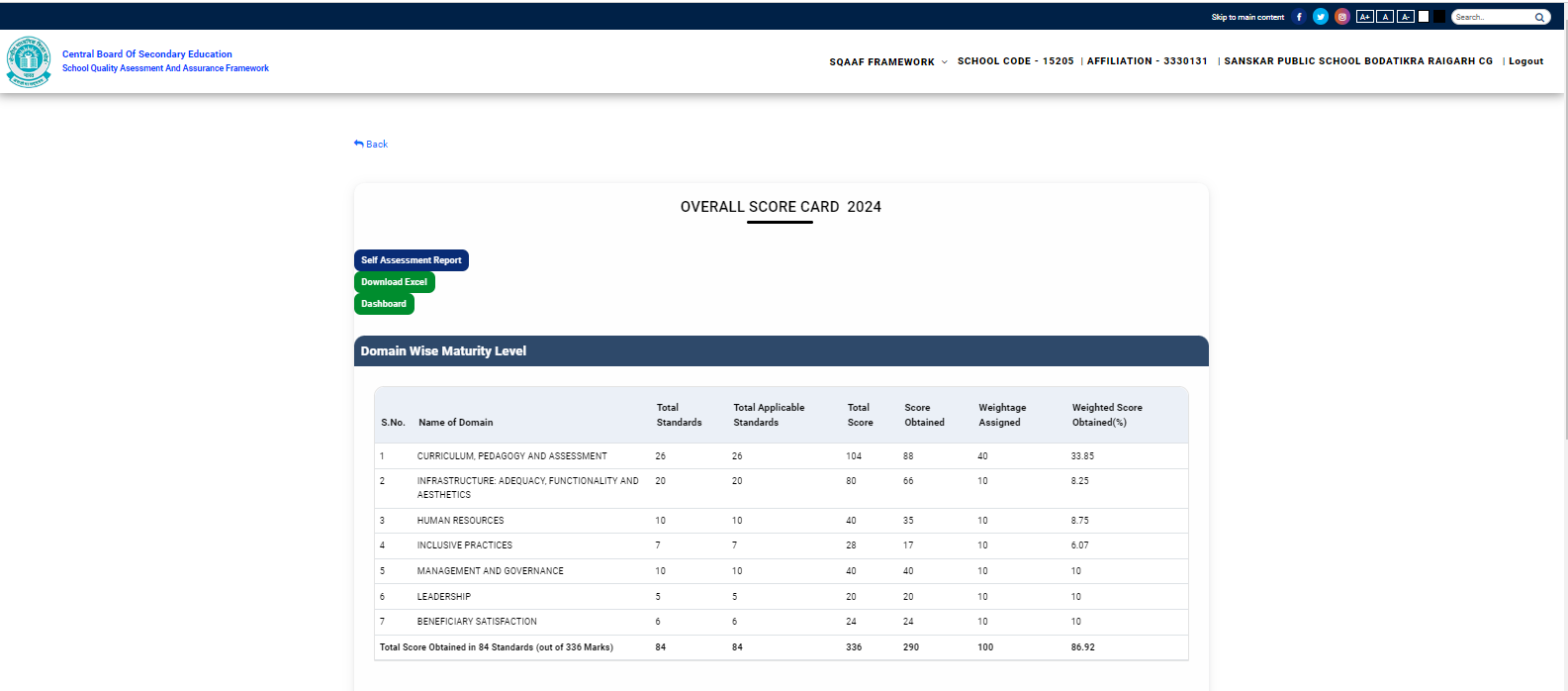The height and width of the screenshot is (691, 1568).
Task: Click the Download Excel button
Action: pos(394,282)
